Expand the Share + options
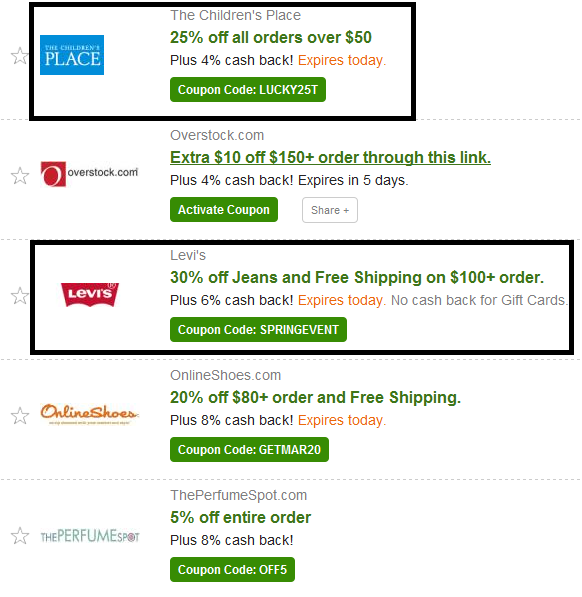The width and height of the screenshot is (582, 597). point(330,210)
